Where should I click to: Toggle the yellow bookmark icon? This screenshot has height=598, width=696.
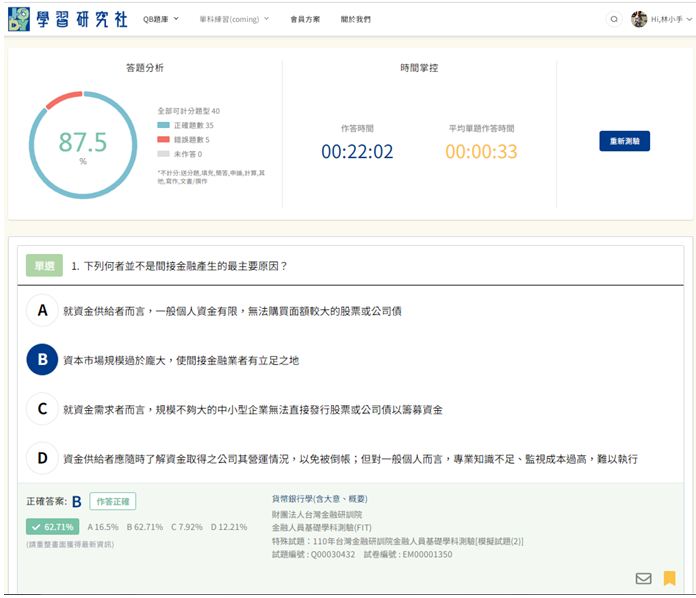669,578
